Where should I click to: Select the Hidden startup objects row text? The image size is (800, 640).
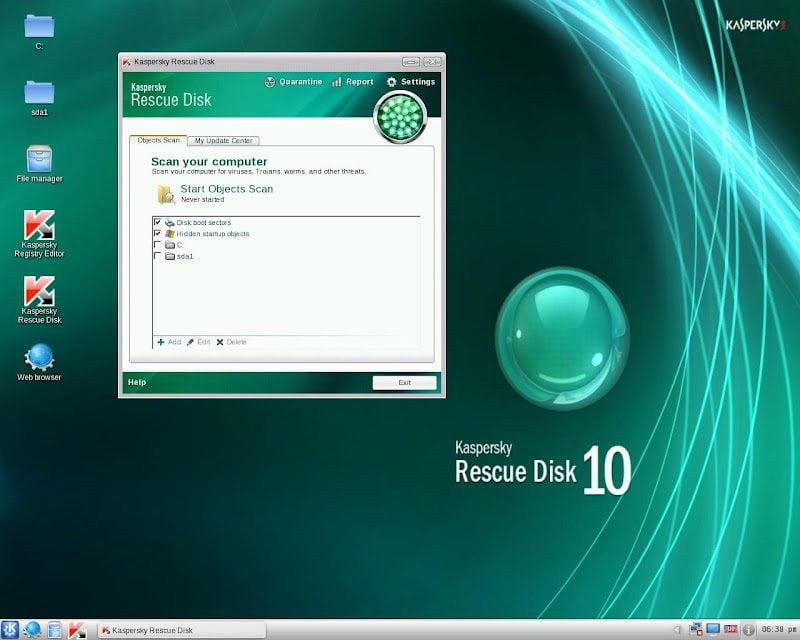click(x=213, y=234)
